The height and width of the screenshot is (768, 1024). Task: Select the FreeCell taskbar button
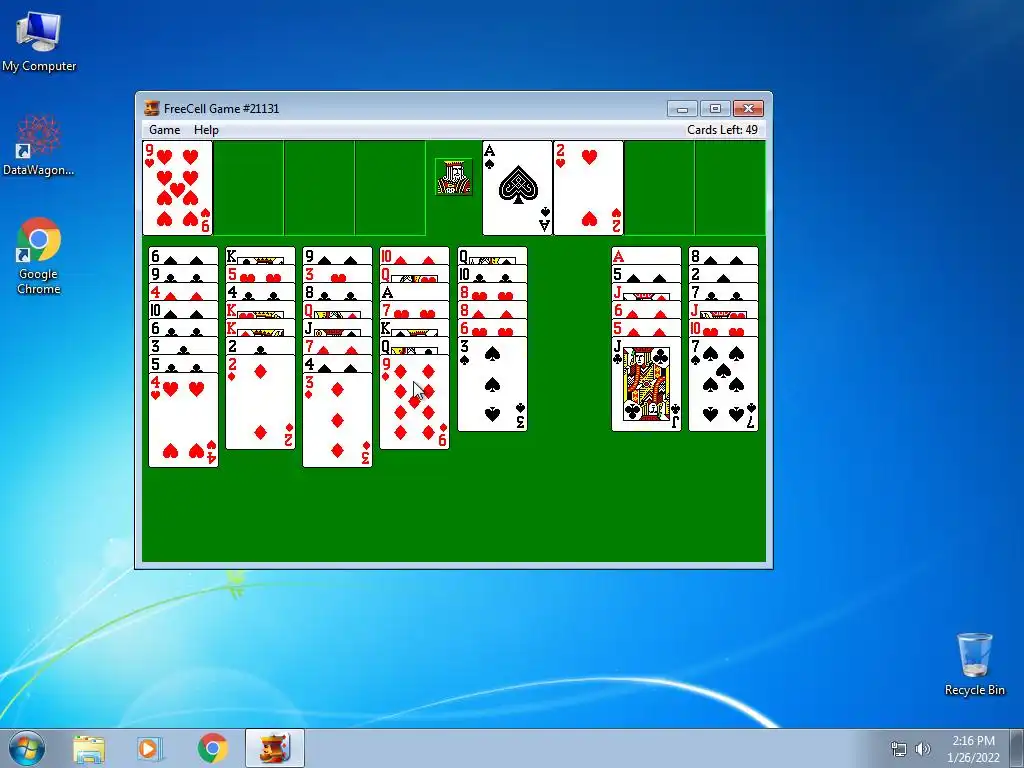click(275, 748)
